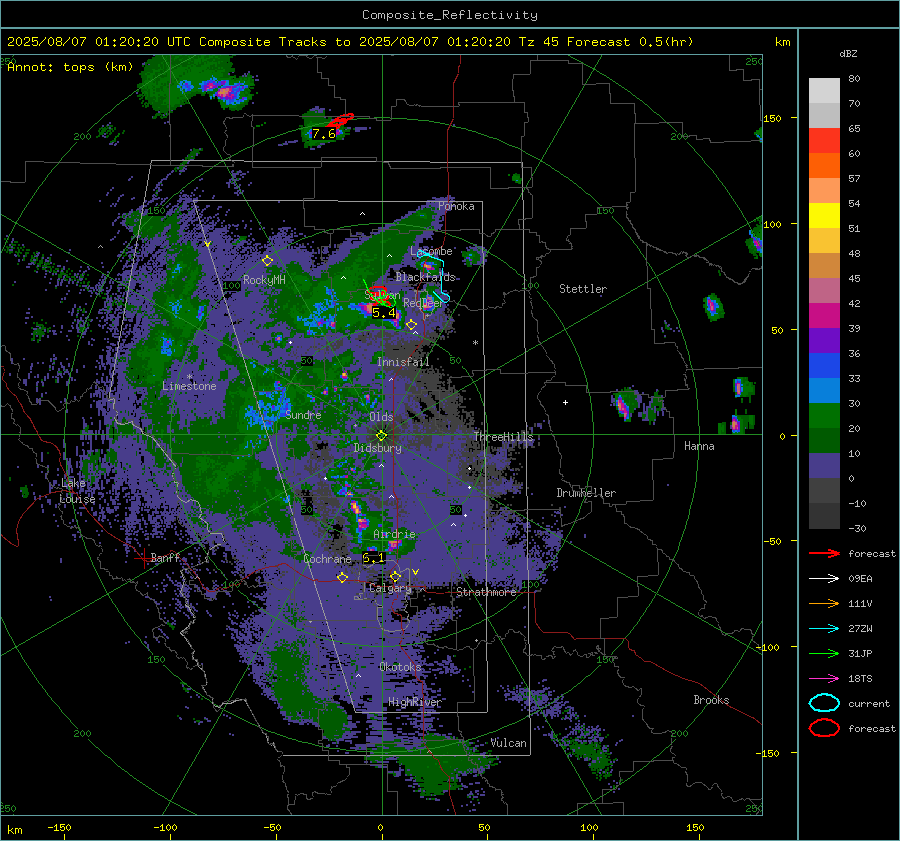Click the yellow diamond marker near RockyMH
This screenshot has height=841, width=900.
267,261
